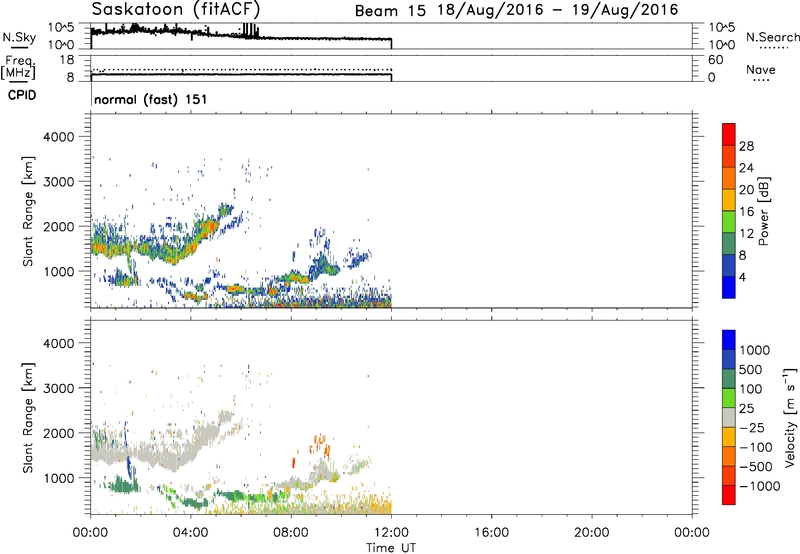This screenshot has height=554, width=800.
Task: Click the 'Freq. [MHz]' axis label
Action: pos(19,67)
